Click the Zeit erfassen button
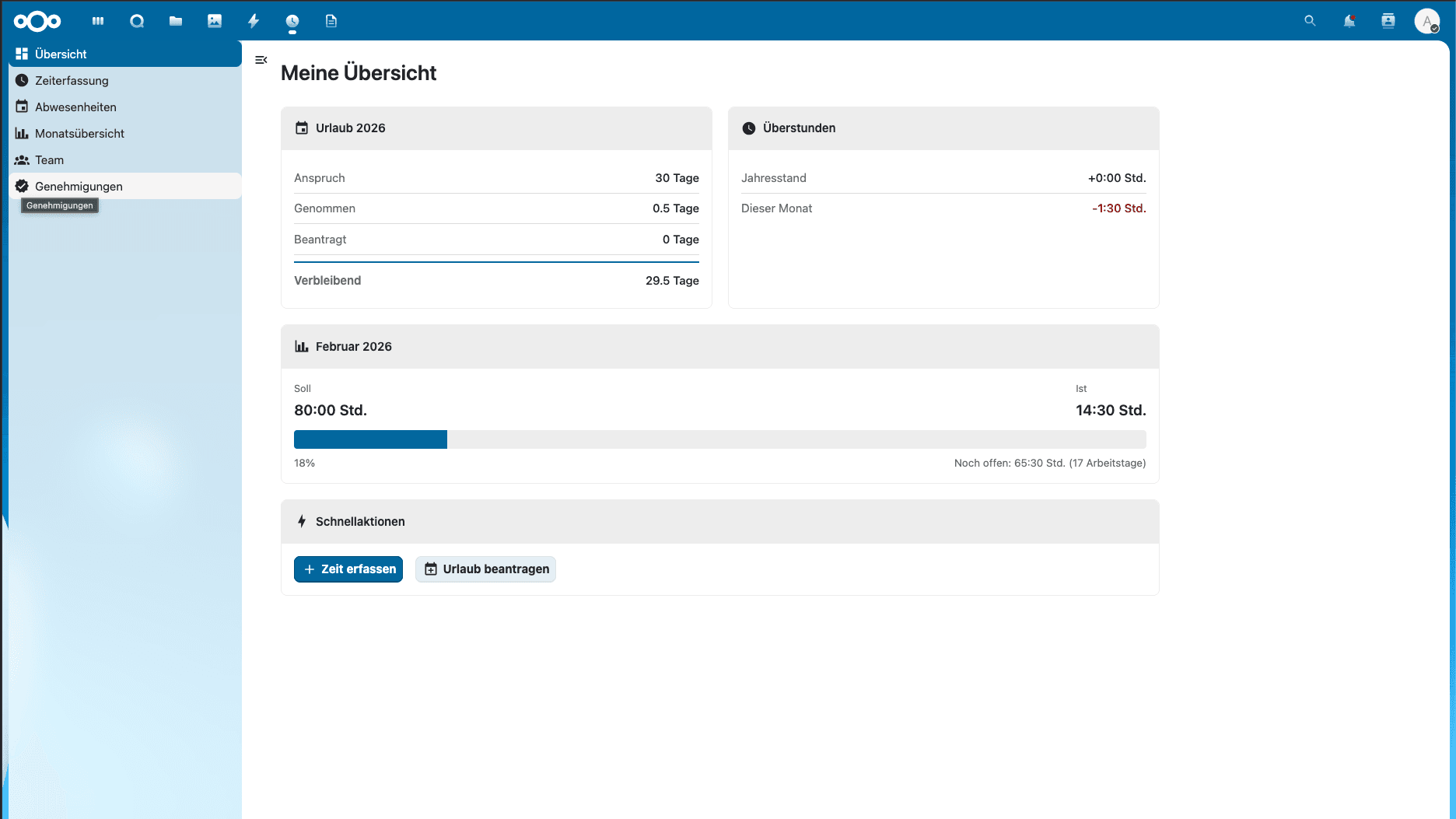Viewport: 1456px width, 819px height. pos(348,569)
